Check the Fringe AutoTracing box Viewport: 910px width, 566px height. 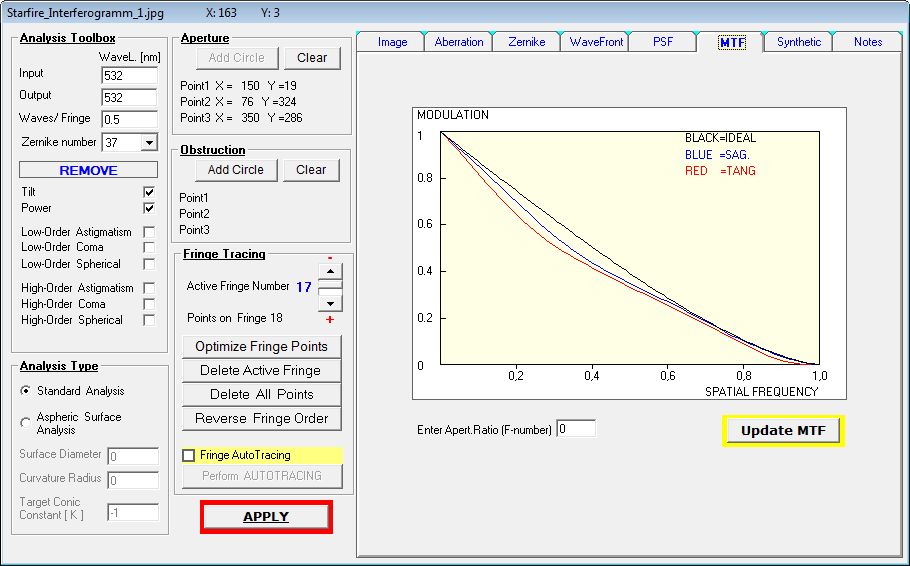click(x=189, y=455)
